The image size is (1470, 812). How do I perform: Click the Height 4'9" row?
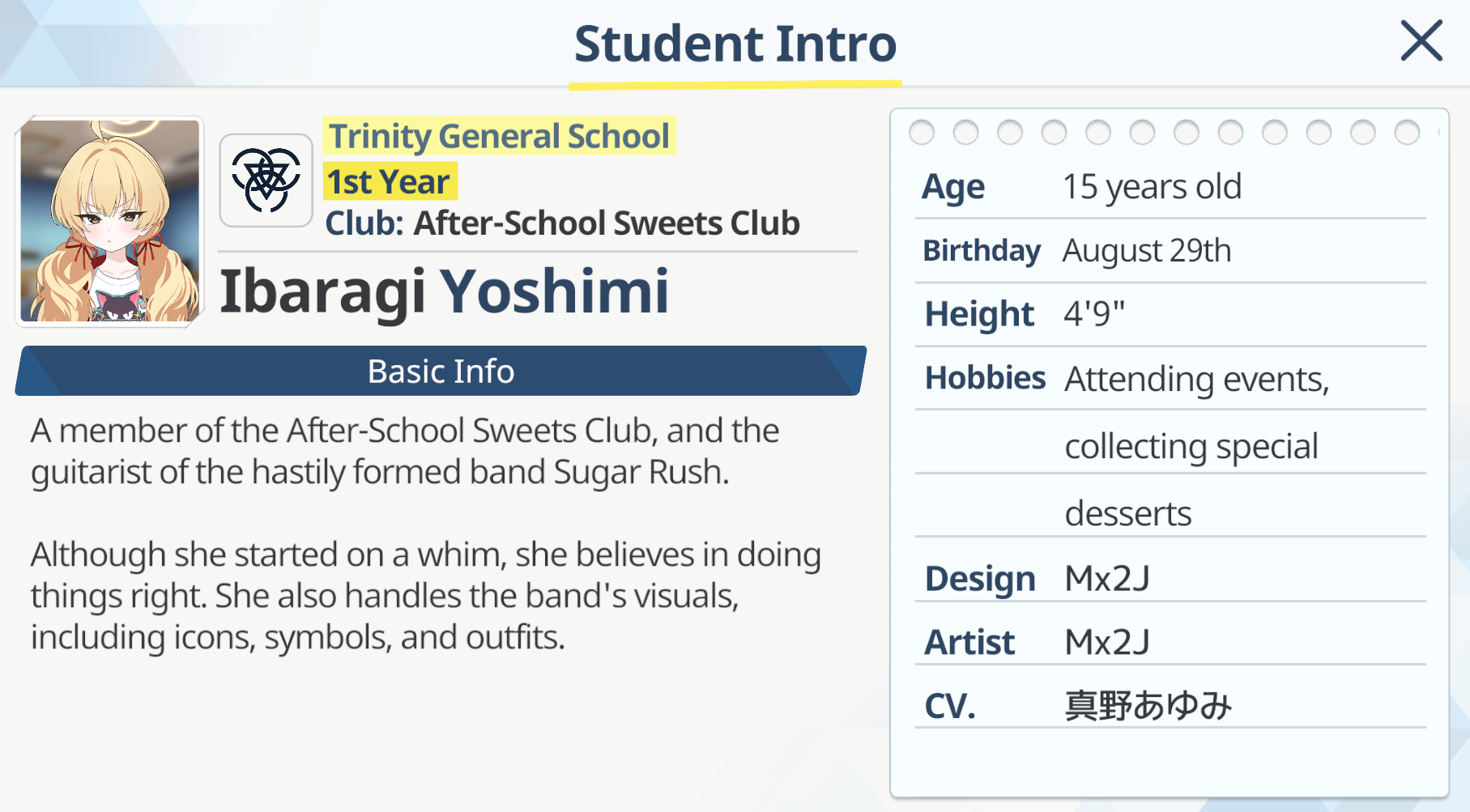1170,314
